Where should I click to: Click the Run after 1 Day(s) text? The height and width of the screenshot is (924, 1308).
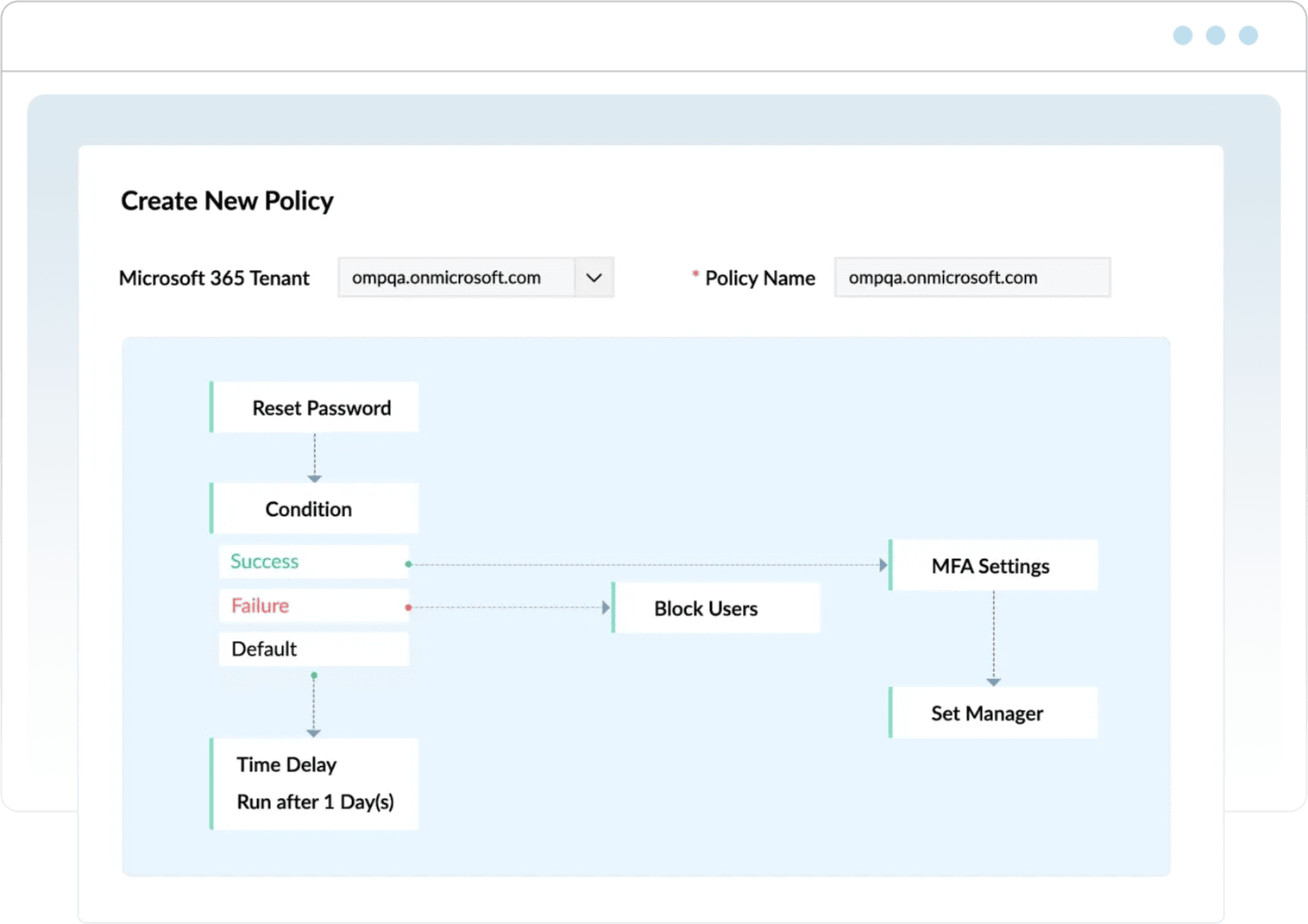pyautogui.click(x=316, y=801)
